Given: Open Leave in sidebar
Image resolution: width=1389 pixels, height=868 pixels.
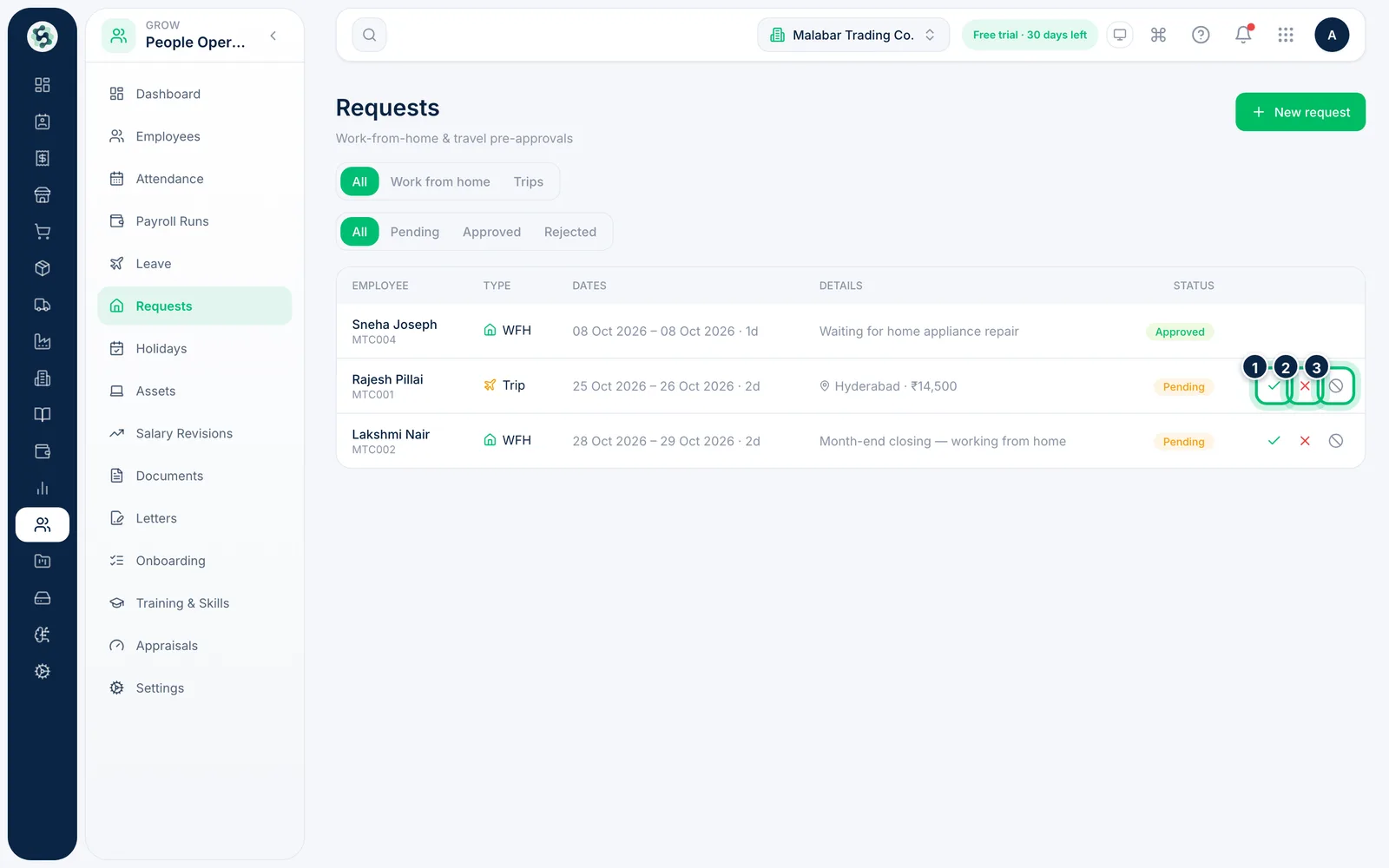Looking at the screenshot, I should [194, 264].
